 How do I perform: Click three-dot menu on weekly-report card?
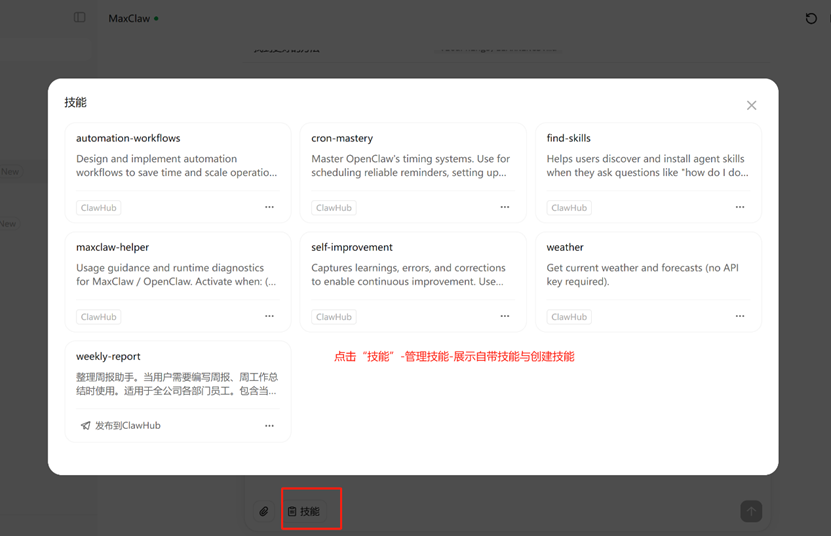click(269, 425)
